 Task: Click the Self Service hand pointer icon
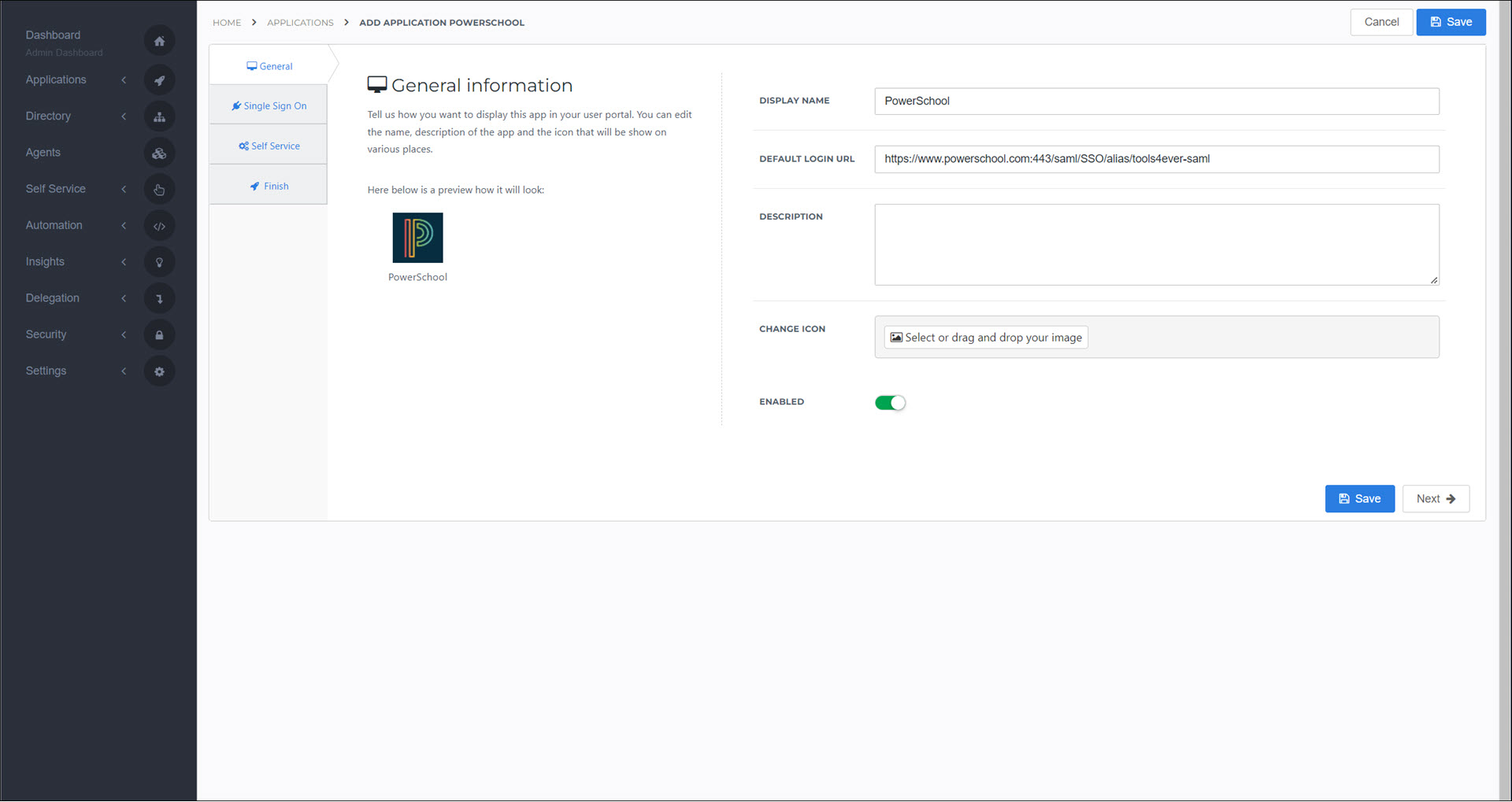(159, 190)
